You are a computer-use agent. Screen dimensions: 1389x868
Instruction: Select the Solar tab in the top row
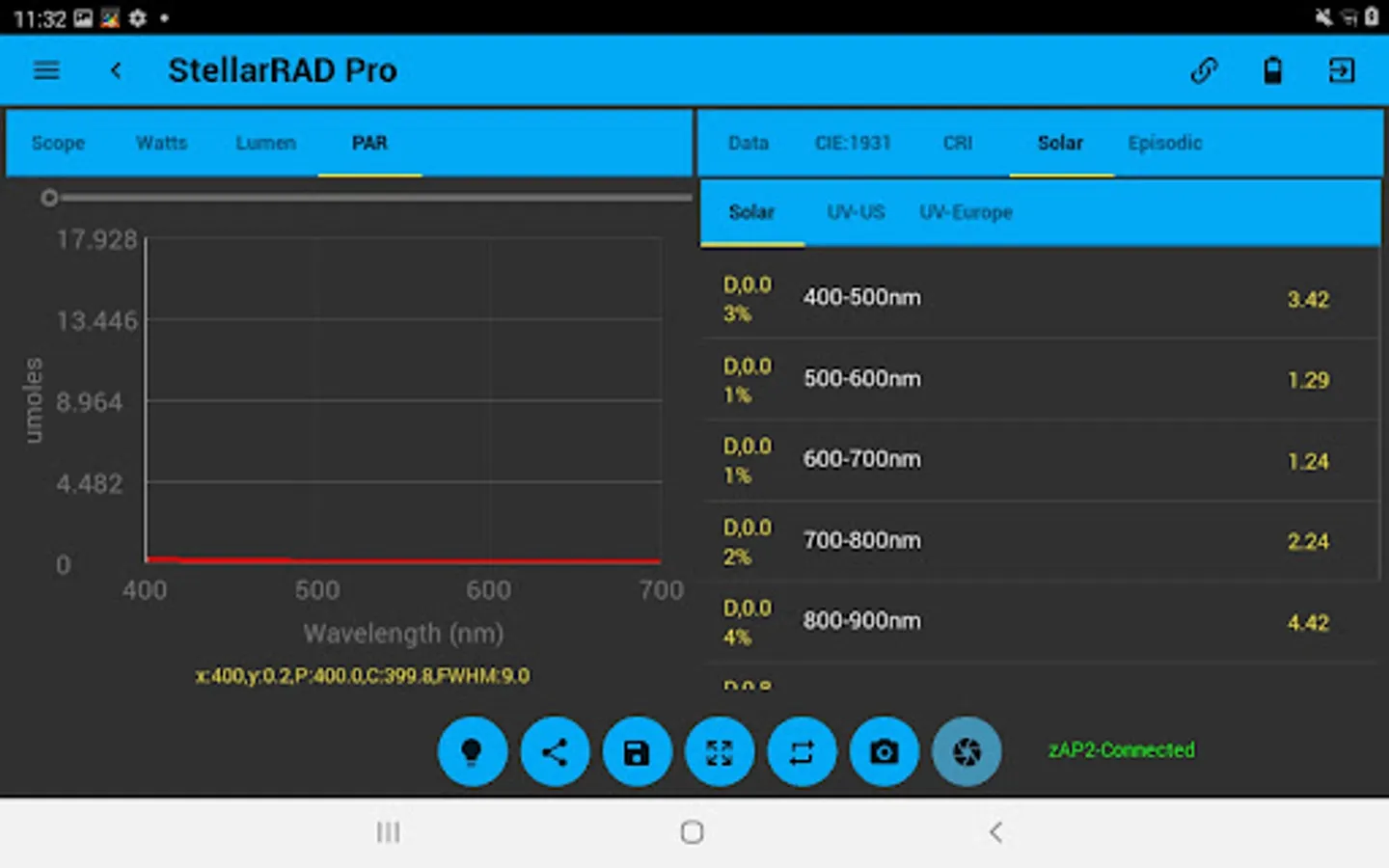coord(1061,143)
